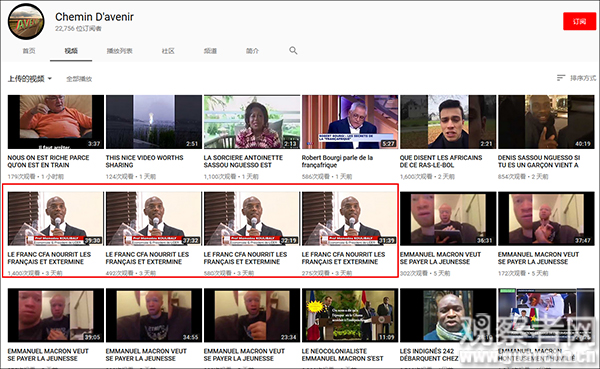
Task: Click title LE NEOCOLONIALISTE EMMANUEL MACRON S'EST
Action: coord(342,355)
